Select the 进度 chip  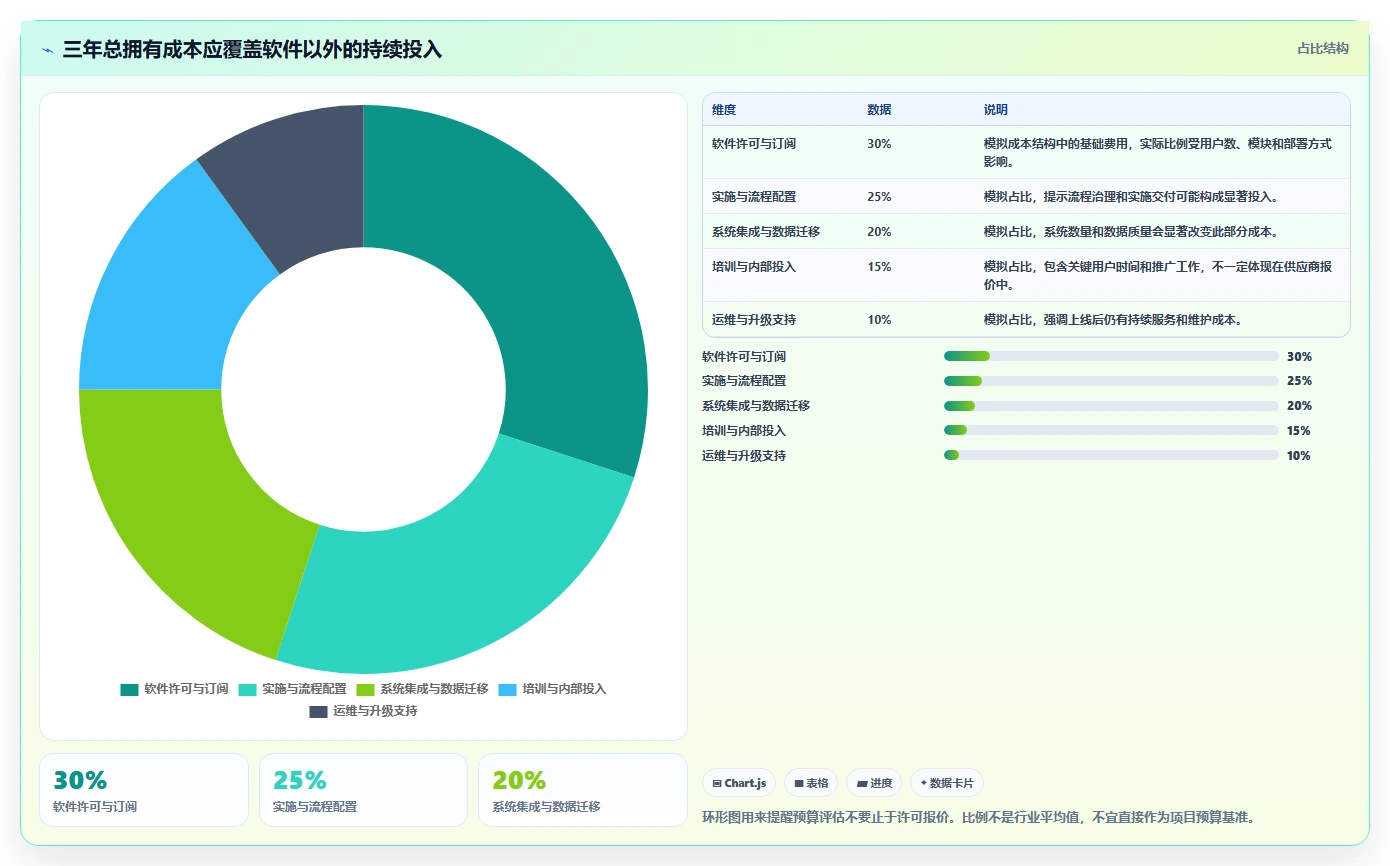pyautogui.click(x=874, y=783)
